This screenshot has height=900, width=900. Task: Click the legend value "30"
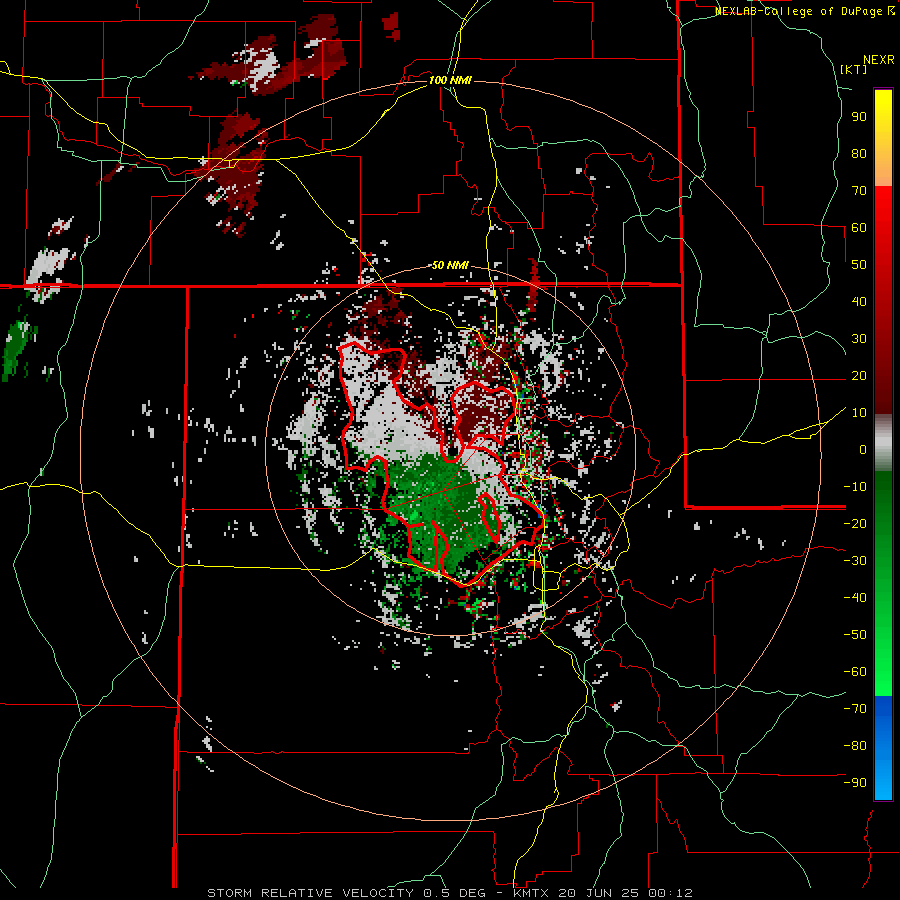859,339
